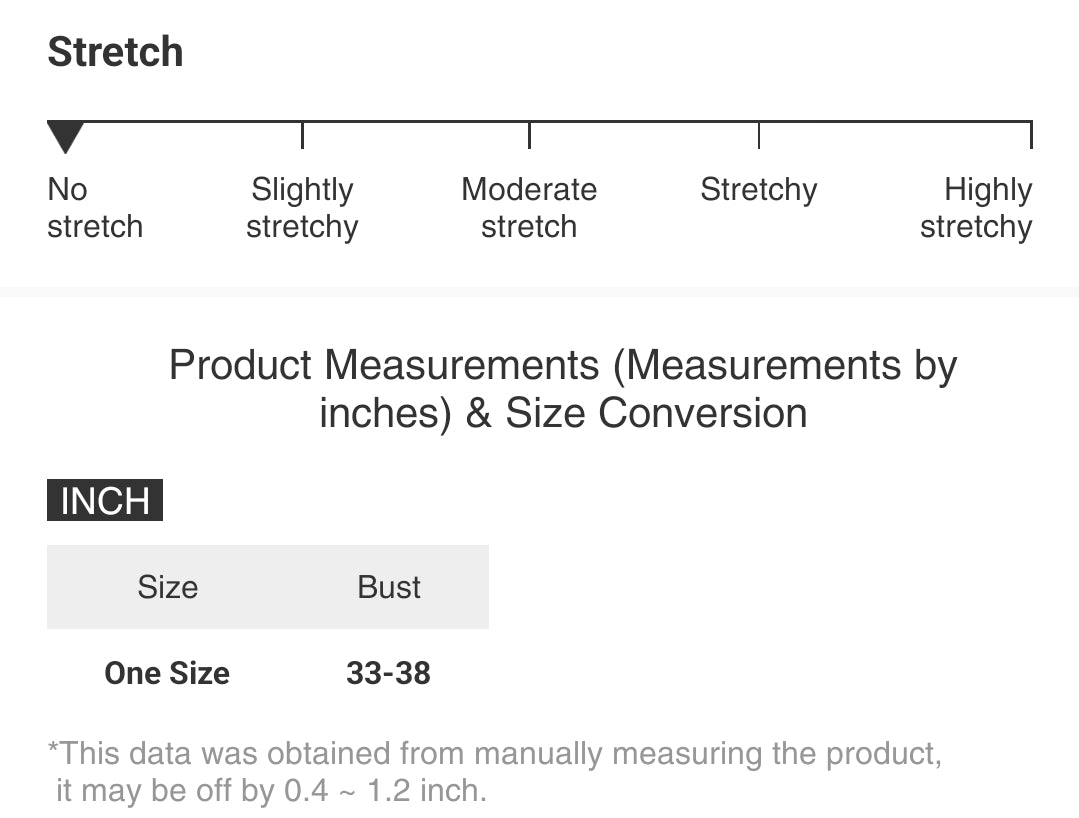Select the 'Highly stretchy' scale label
Viewport: 1079px width, 818px height.
click(x=976, y=208)
